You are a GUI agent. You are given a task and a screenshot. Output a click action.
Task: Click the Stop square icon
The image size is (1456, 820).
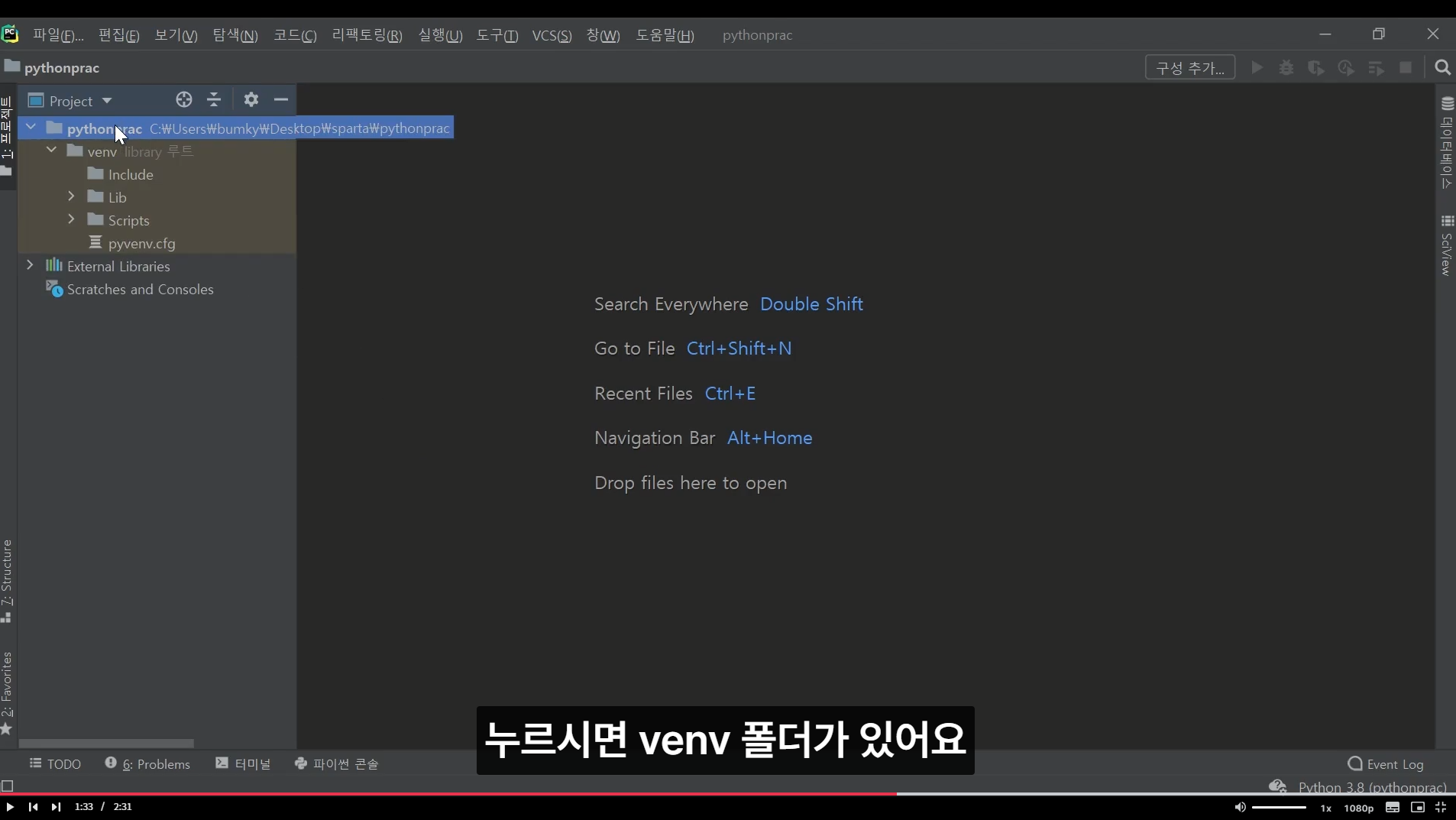1406,67
